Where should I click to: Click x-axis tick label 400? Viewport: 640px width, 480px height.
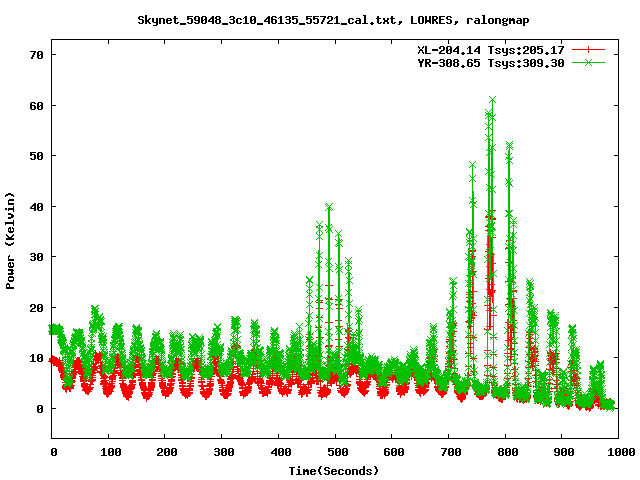point(280,452)
